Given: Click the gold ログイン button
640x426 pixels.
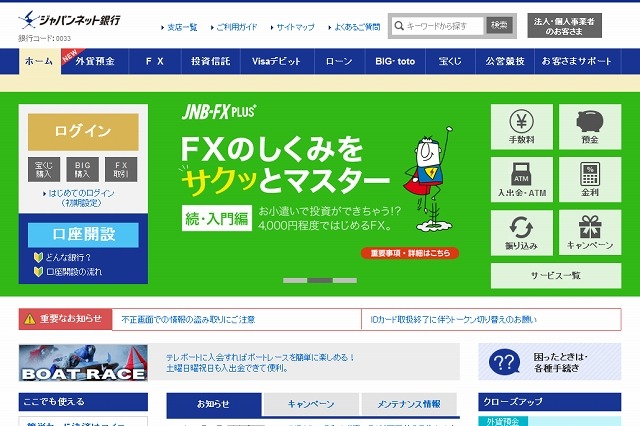Looking at the screenshot, I should coord(83,132).
